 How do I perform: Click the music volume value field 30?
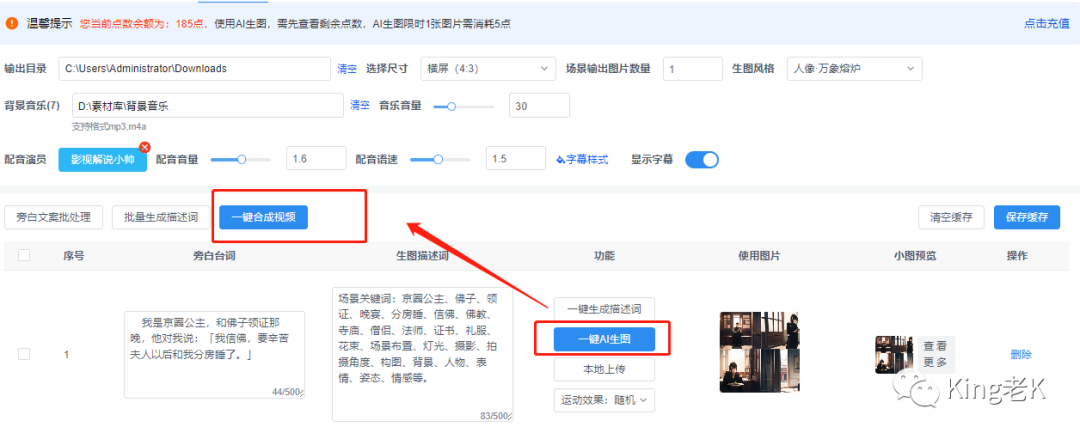(539, 105)
